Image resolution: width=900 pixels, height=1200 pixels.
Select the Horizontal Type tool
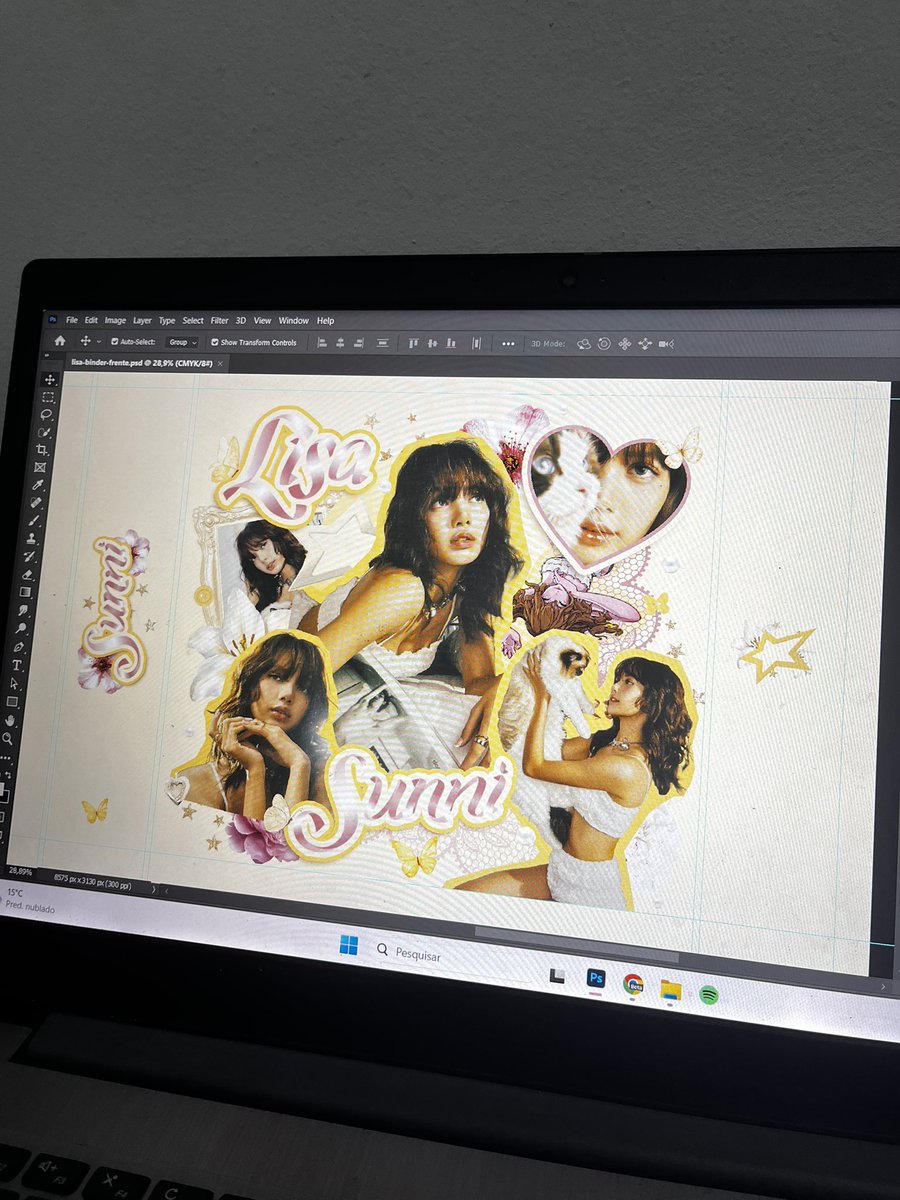17,665
